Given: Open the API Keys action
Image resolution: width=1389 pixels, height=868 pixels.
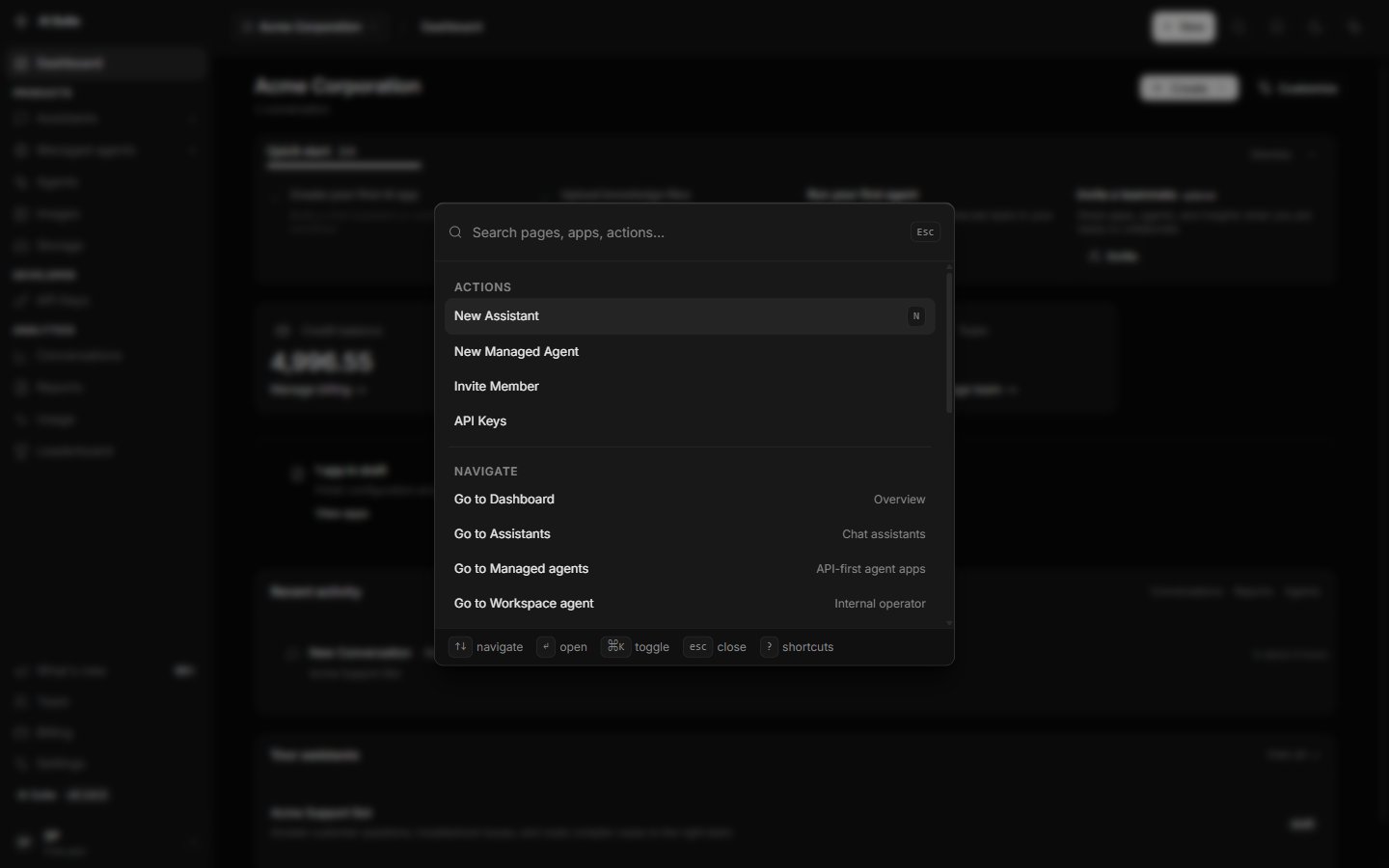Looking at the screenshot, I should click(x=690, y=421).
